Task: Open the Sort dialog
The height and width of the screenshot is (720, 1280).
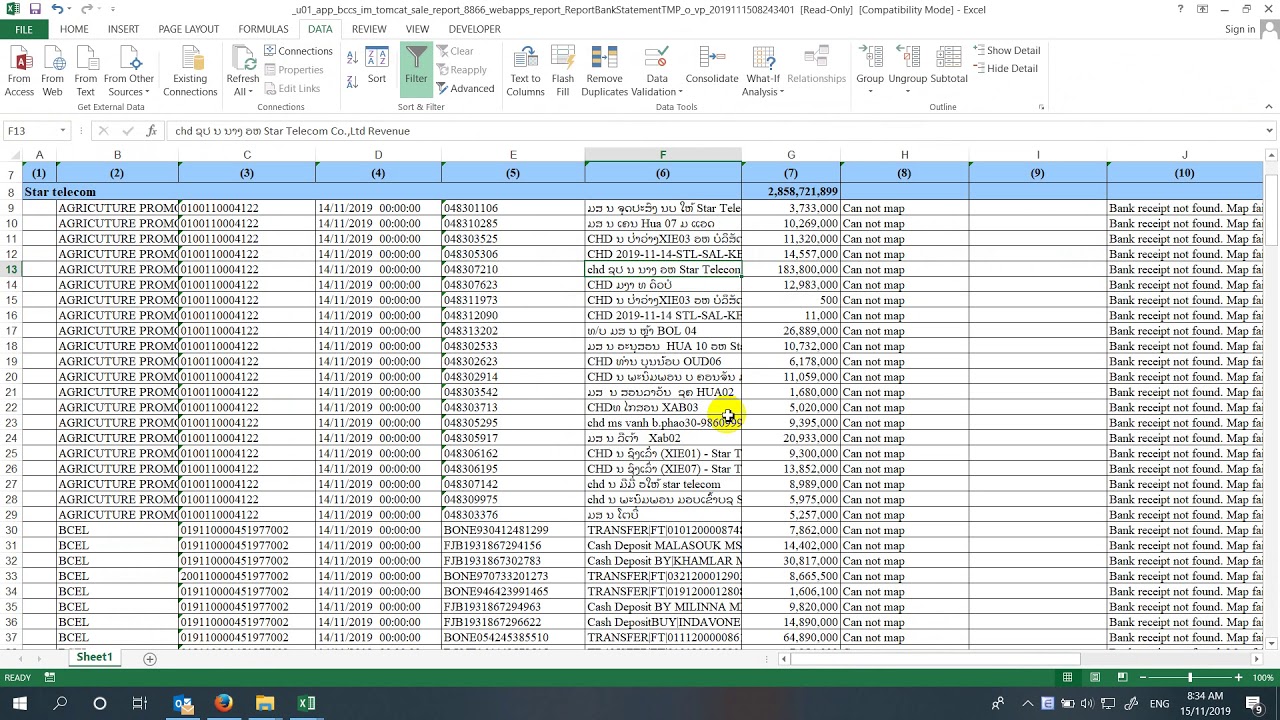Action: coord(377,67)
